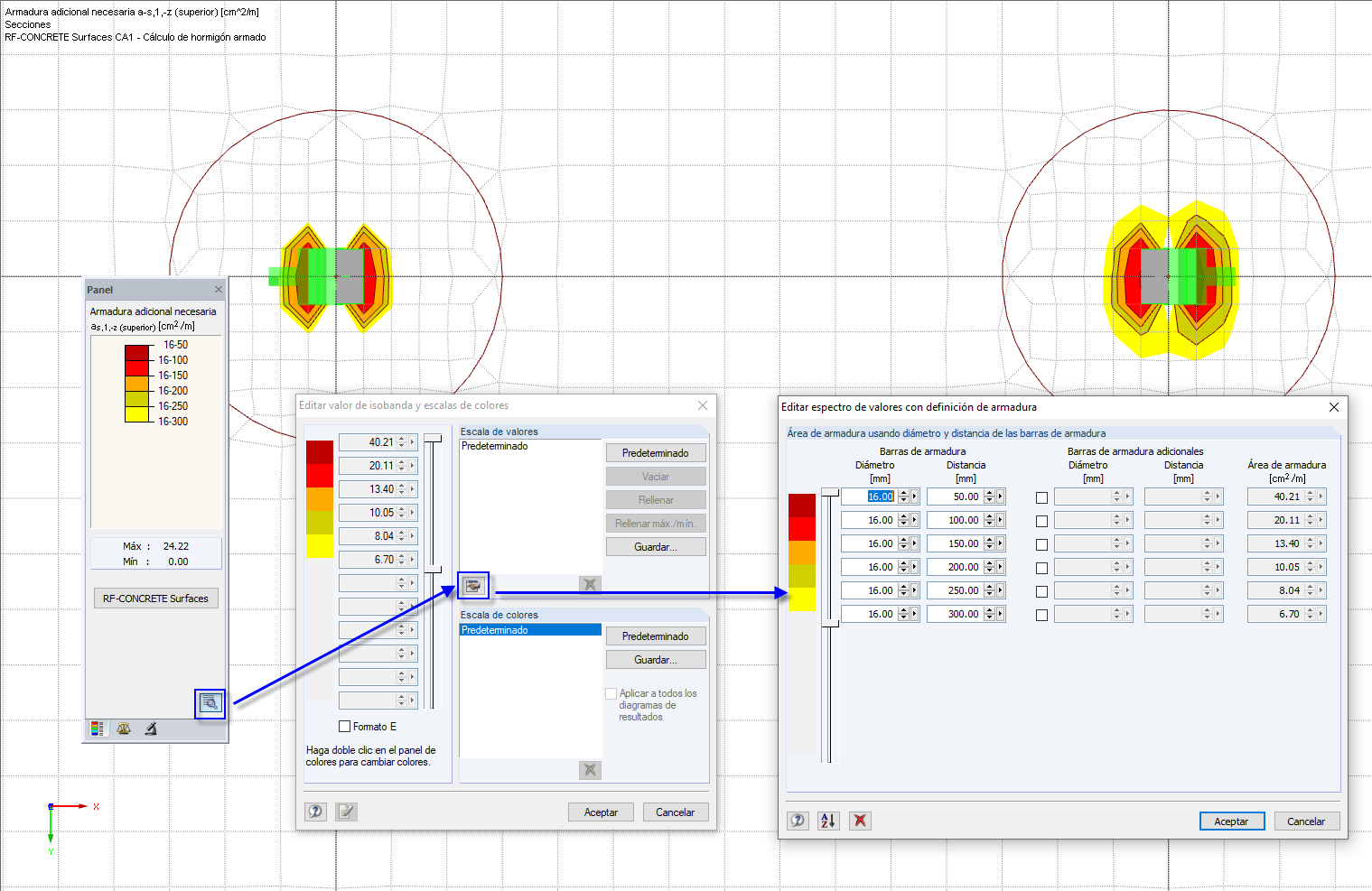This screenshot has width=1372, height=891.
Task: Click the delete icon under the Escala de valores list
Action: pyautogui.click(x=590, y=585)
